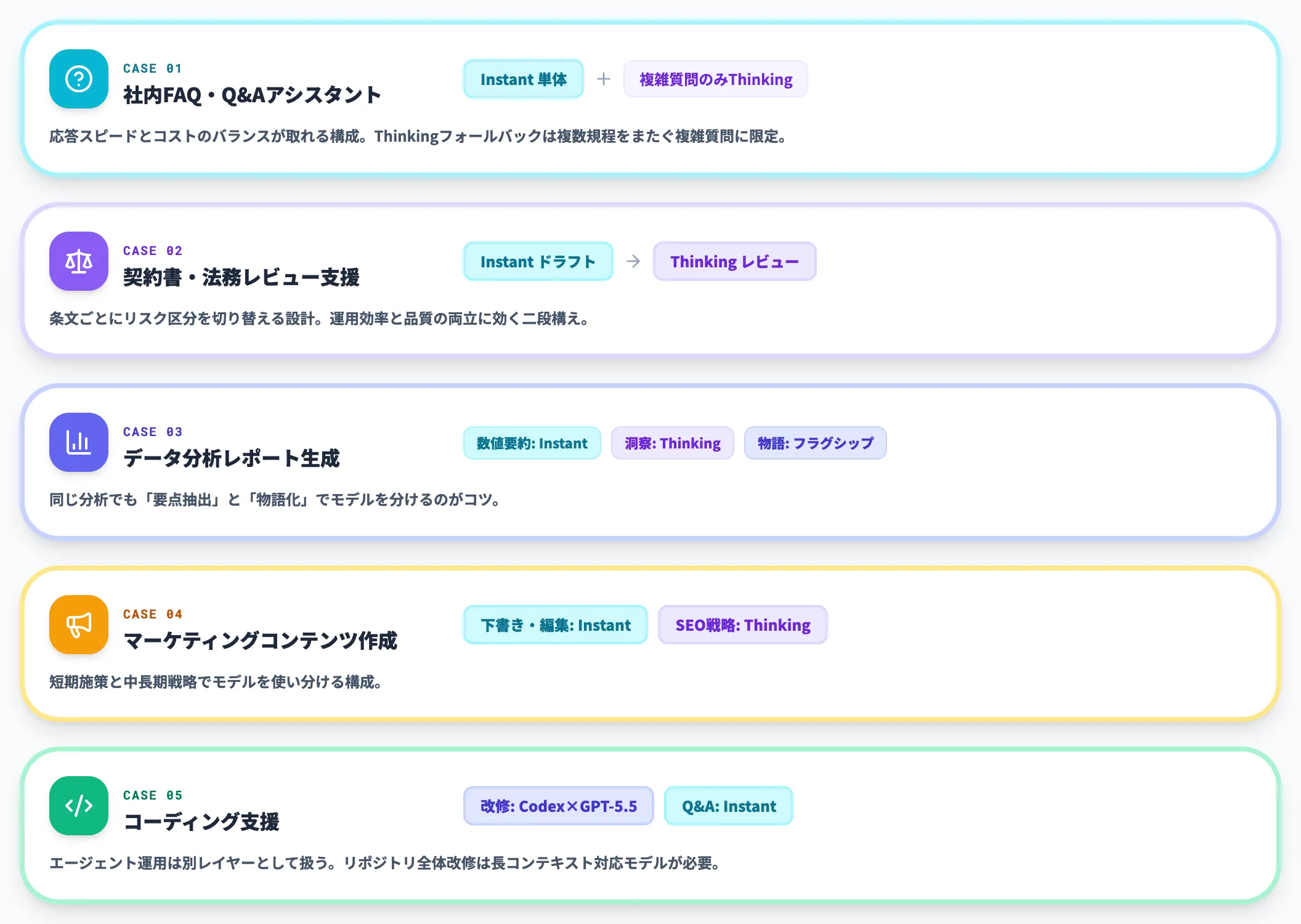Click the 'Instant ドラフト' tag
Viewport: 1301px width, 924px height.
[538, 261]
